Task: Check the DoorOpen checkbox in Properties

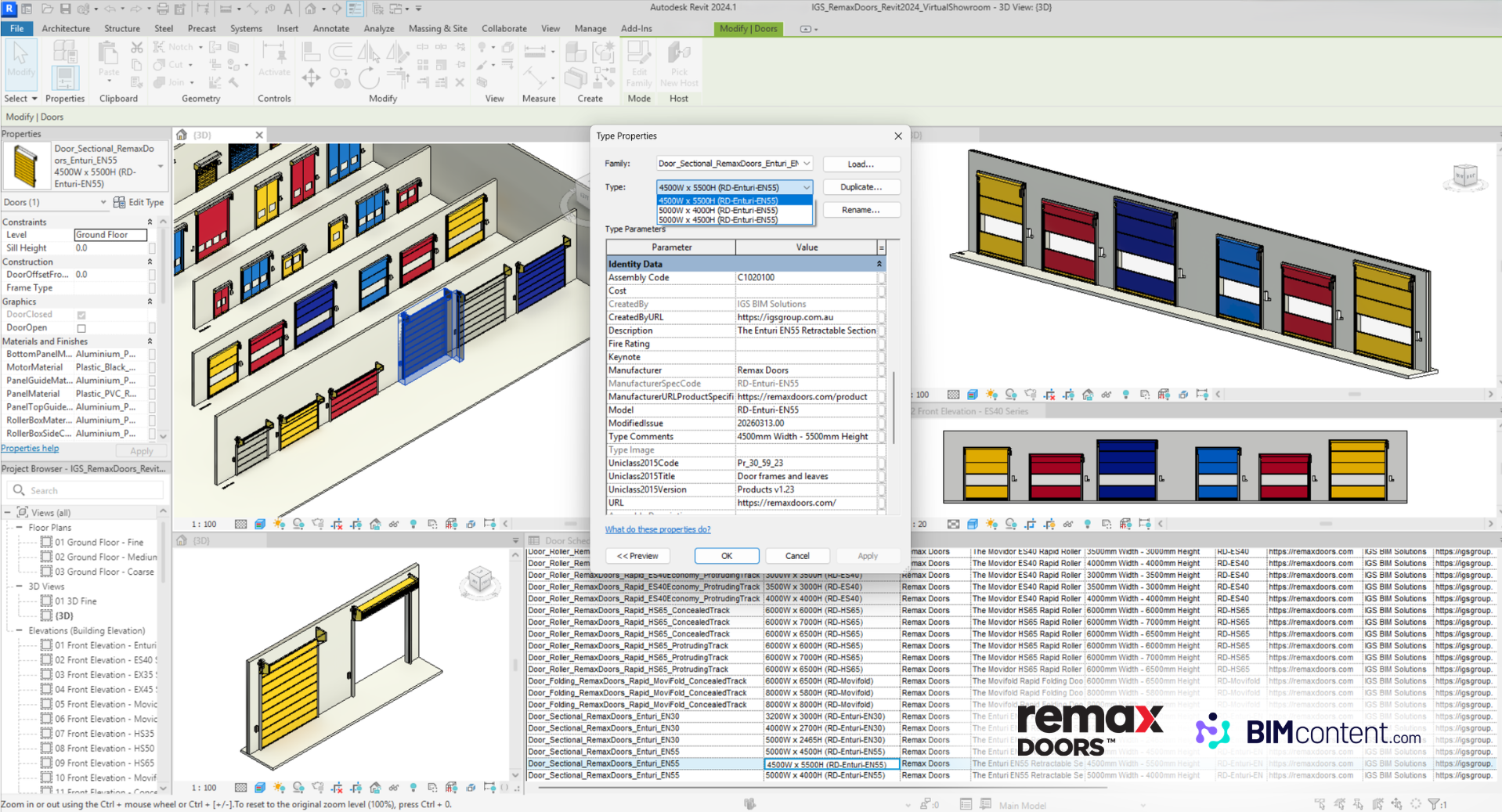Action: tap(81, 327)
